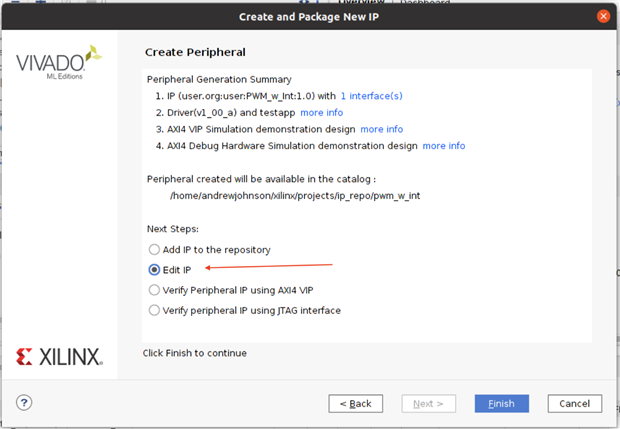
Task: Click the Create Peripheral heading
Action: pos(195,52)
